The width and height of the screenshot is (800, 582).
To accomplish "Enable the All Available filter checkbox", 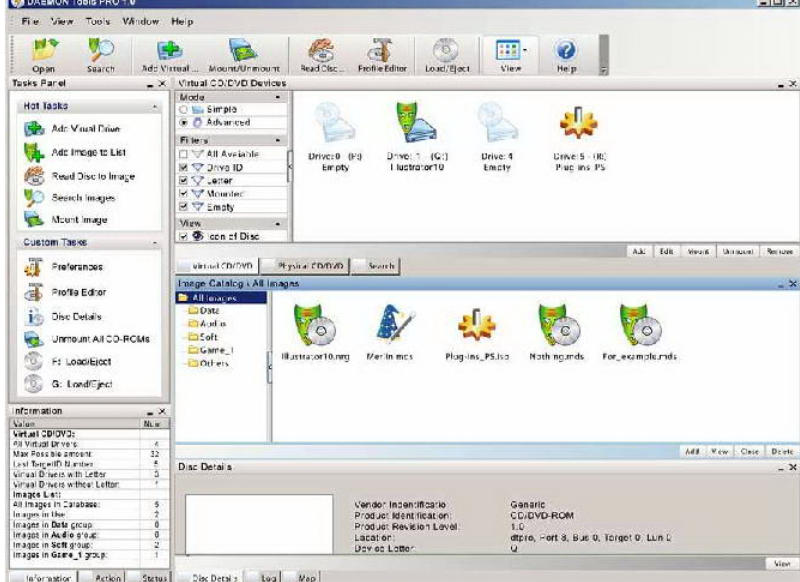I will [x=183, y=154].
